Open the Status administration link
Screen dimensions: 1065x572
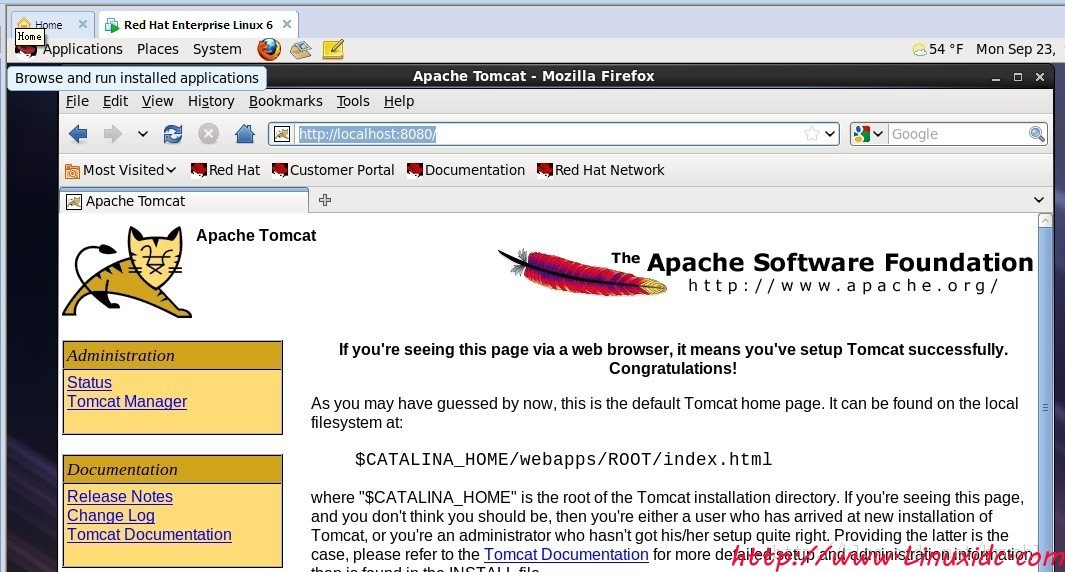[x=89, y=382]
